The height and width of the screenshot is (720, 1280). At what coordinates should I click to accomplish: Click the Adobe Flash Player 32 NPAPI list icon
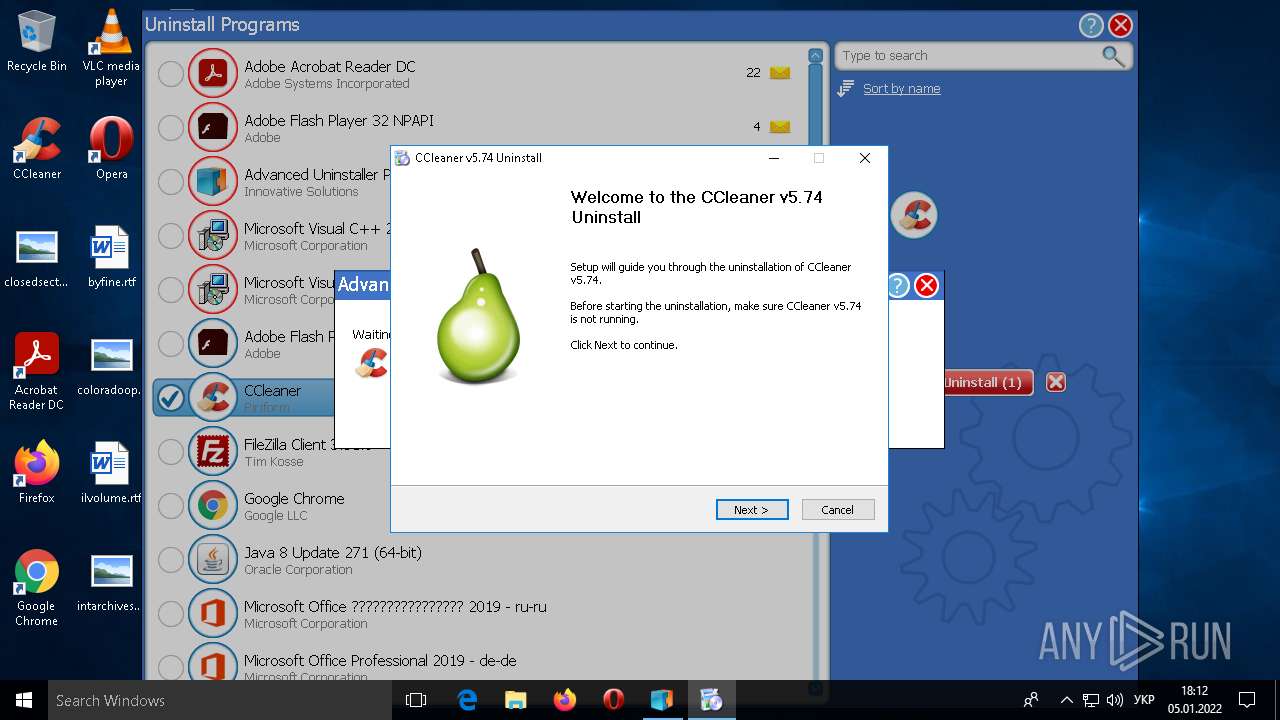click(x=212, y=128)
